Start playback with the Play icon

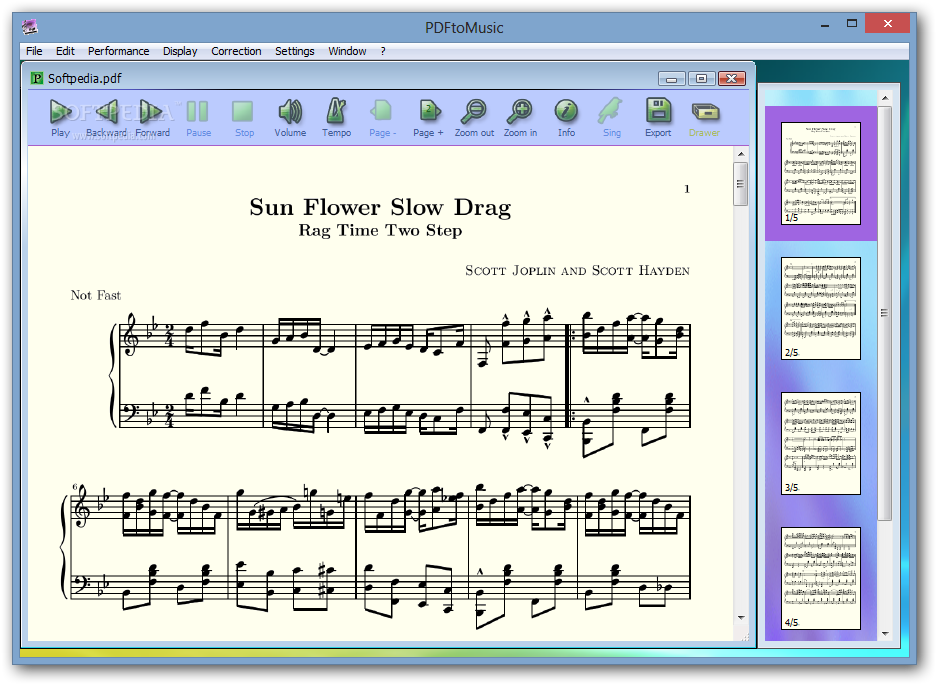(x=60, y=112)
